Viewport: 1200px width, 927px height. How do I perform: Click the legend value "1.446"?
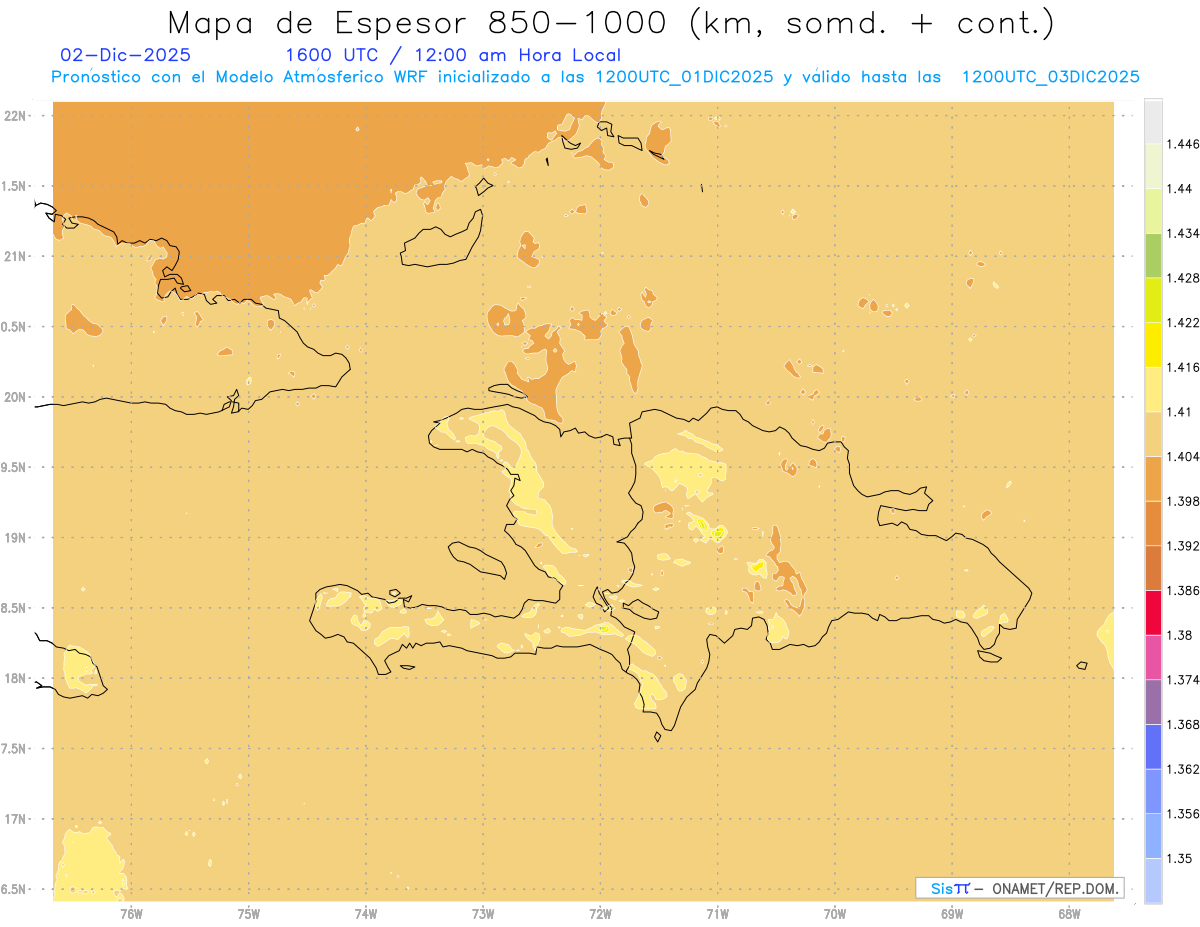pos(1183,144)
